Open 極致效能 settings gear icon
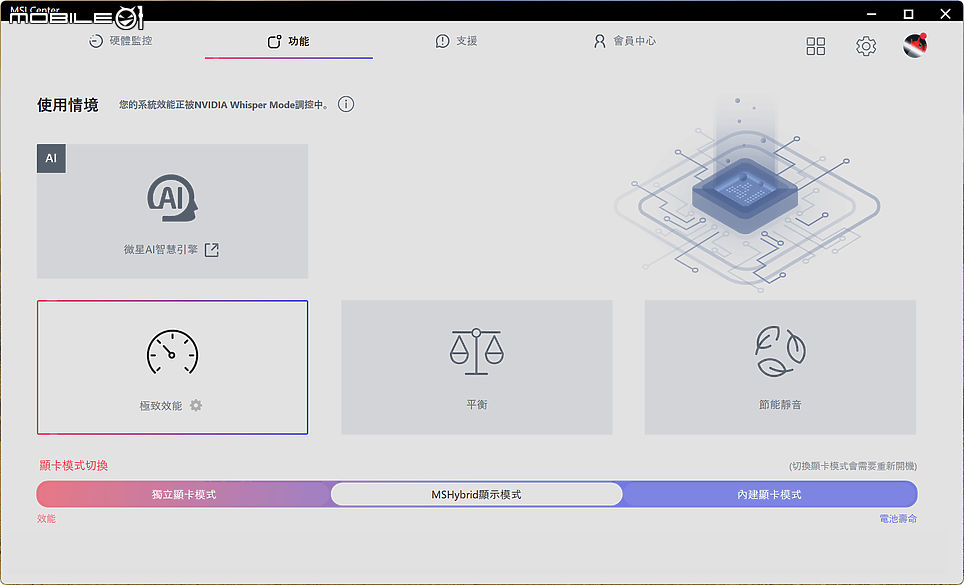The width and height of the screenshot is (964, 585). pyautogui.click(x=196, y=406)
